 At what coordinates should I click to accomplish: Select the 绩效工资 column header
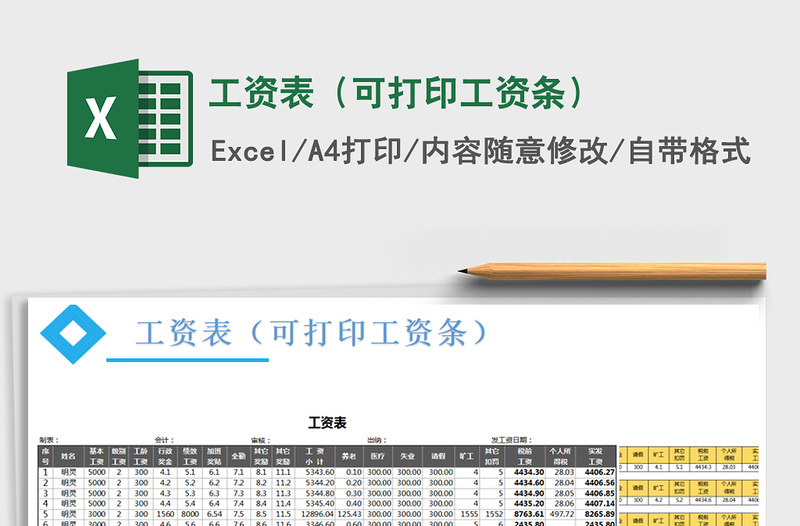(190, 456)
